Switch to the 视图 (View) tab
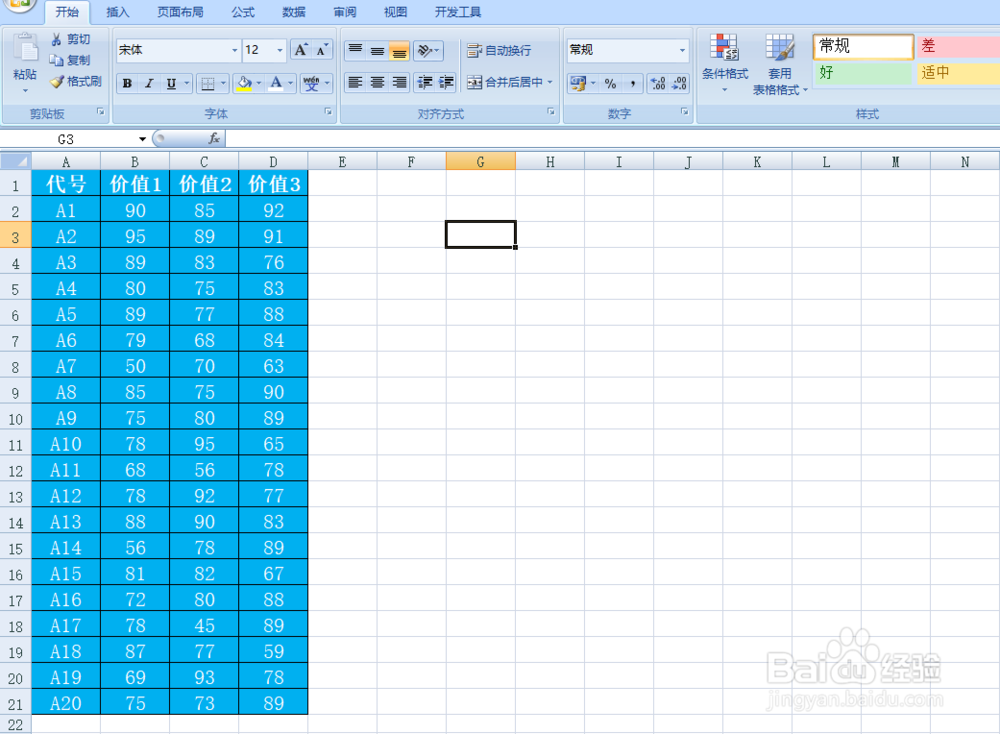The height and width of the screenshot is (734, 1000). [x=395, y=12]
